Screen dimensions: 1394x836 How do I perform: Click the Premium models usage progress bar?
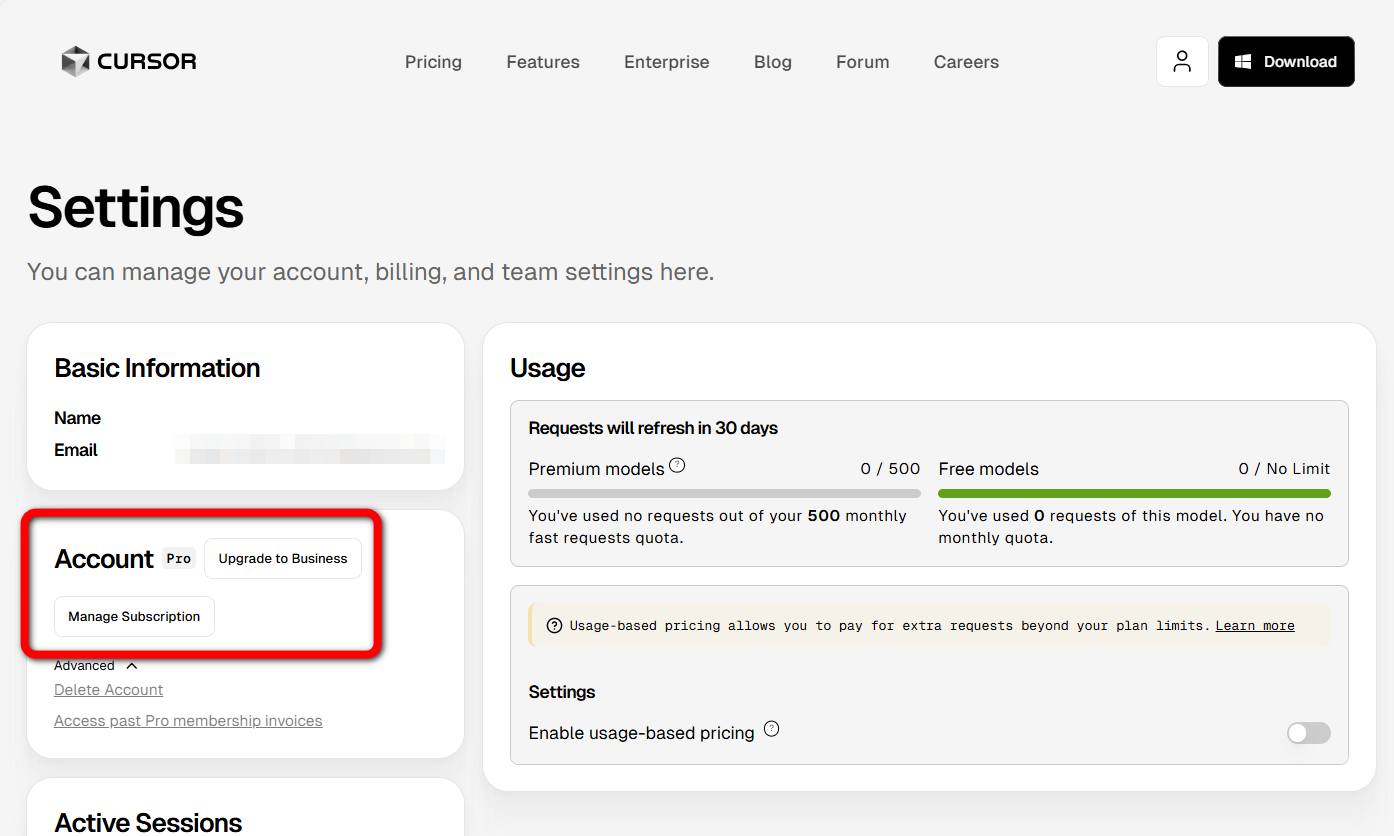[x=724, y=493]
